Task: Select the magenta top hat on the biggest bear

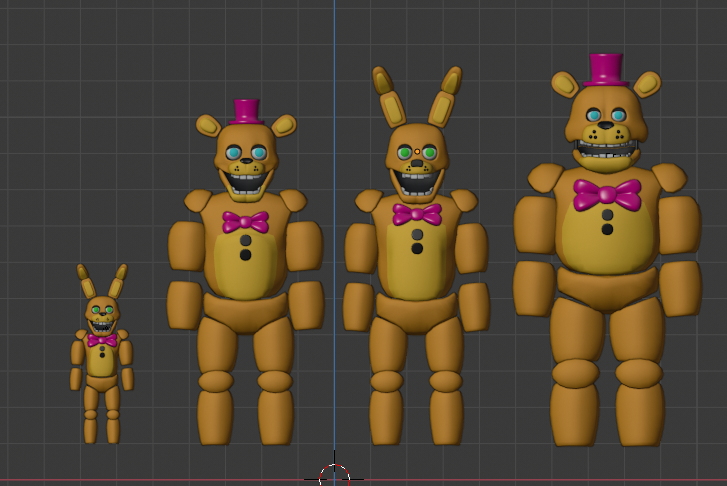Action: (605, 70)
